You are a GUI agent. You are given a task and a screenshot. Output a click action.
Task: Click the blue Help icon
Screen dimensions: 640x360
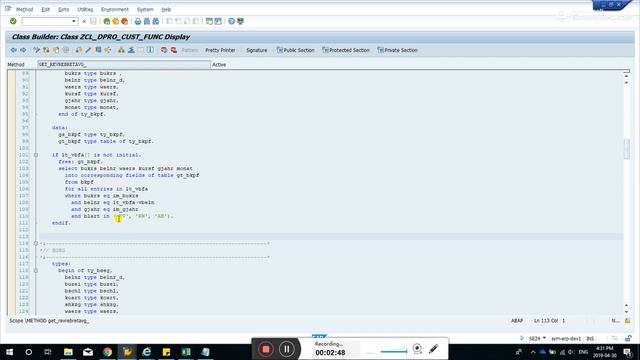pos(231,21)
